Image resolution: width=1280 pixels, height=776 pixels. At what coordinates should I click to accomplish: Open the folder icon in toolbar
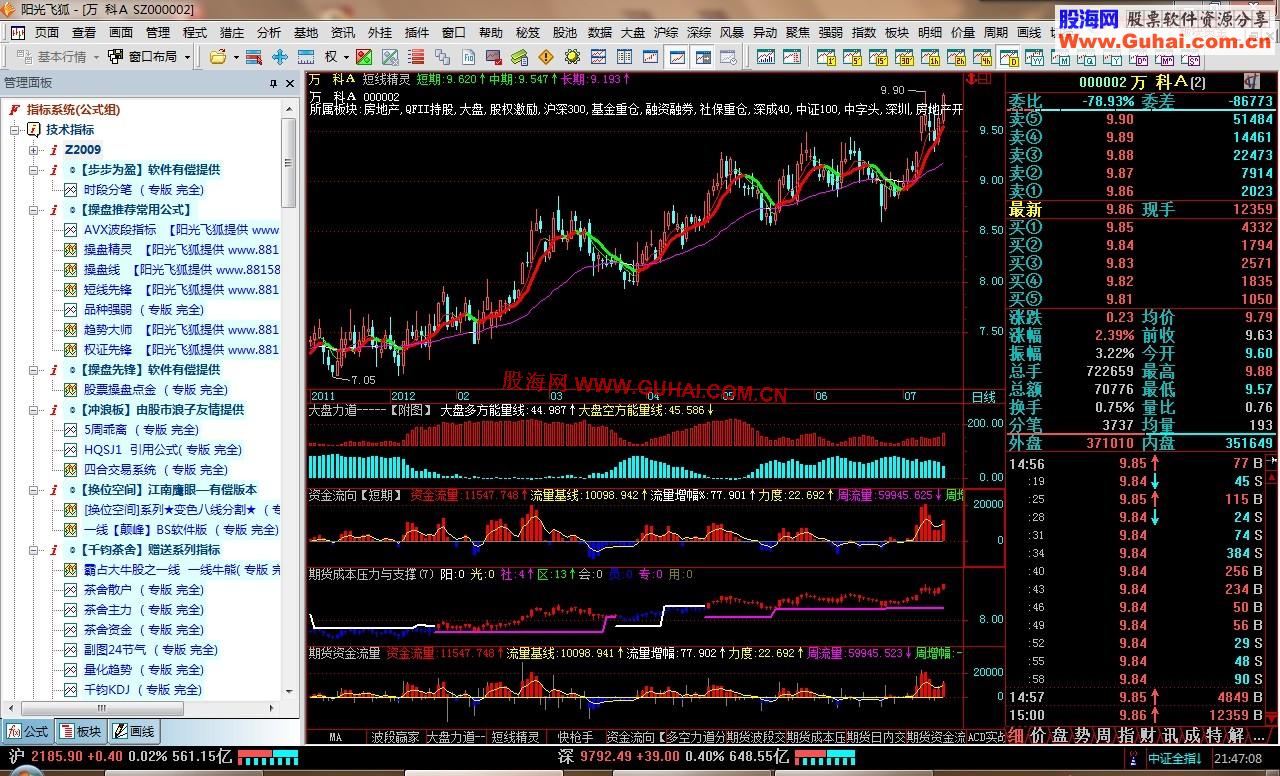point(217,57)
